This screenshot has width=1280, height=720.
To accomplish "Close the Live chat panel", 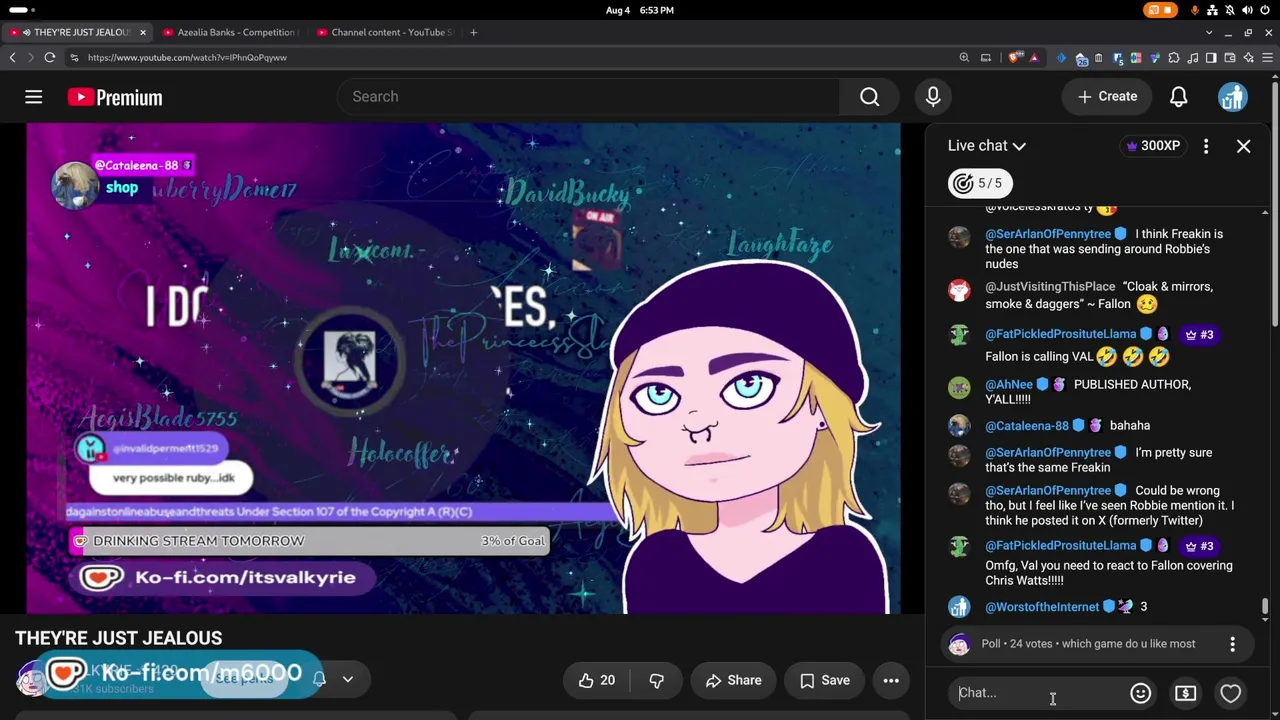I will point(1243,146).
